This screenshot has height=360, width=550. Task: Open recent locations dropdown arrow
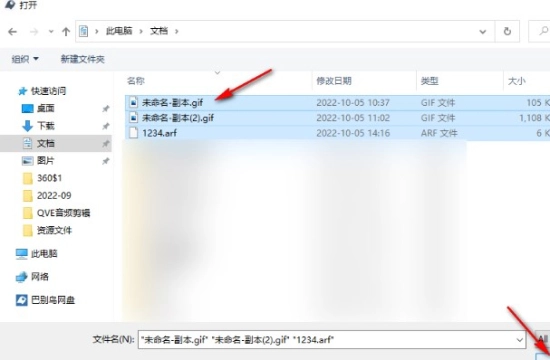coord(51,32)
